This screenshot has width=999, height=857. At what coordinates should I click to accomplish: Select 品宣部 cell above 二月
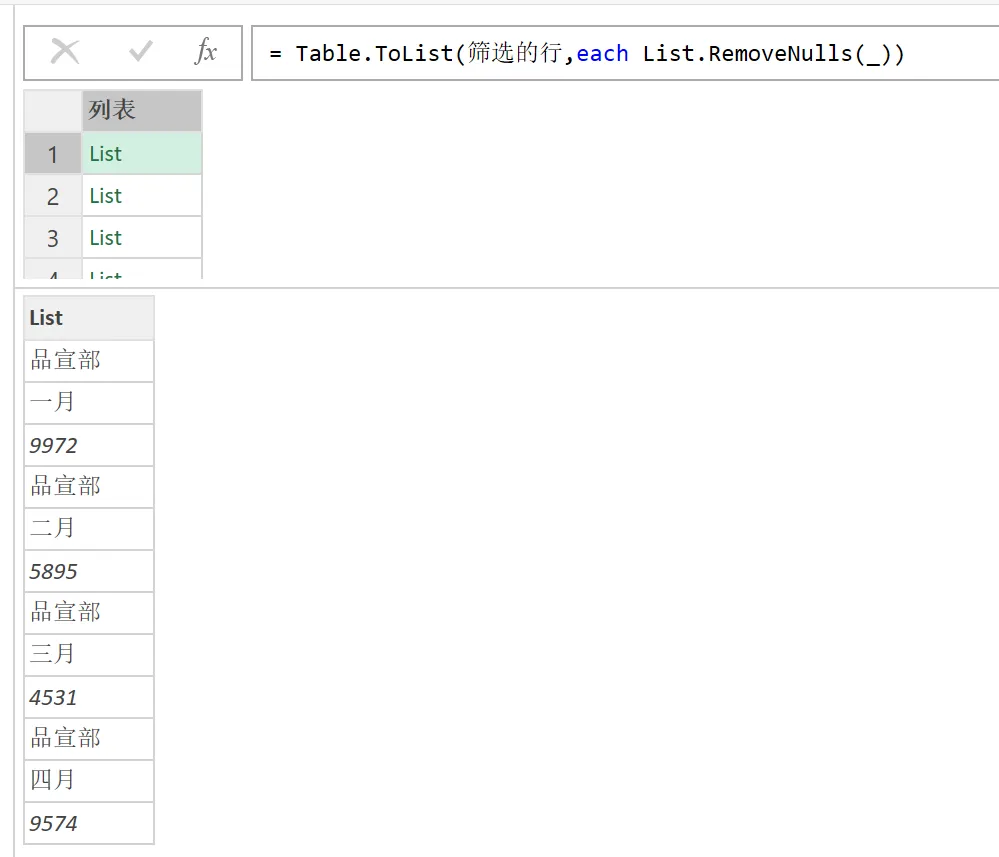tap(89, 487)
